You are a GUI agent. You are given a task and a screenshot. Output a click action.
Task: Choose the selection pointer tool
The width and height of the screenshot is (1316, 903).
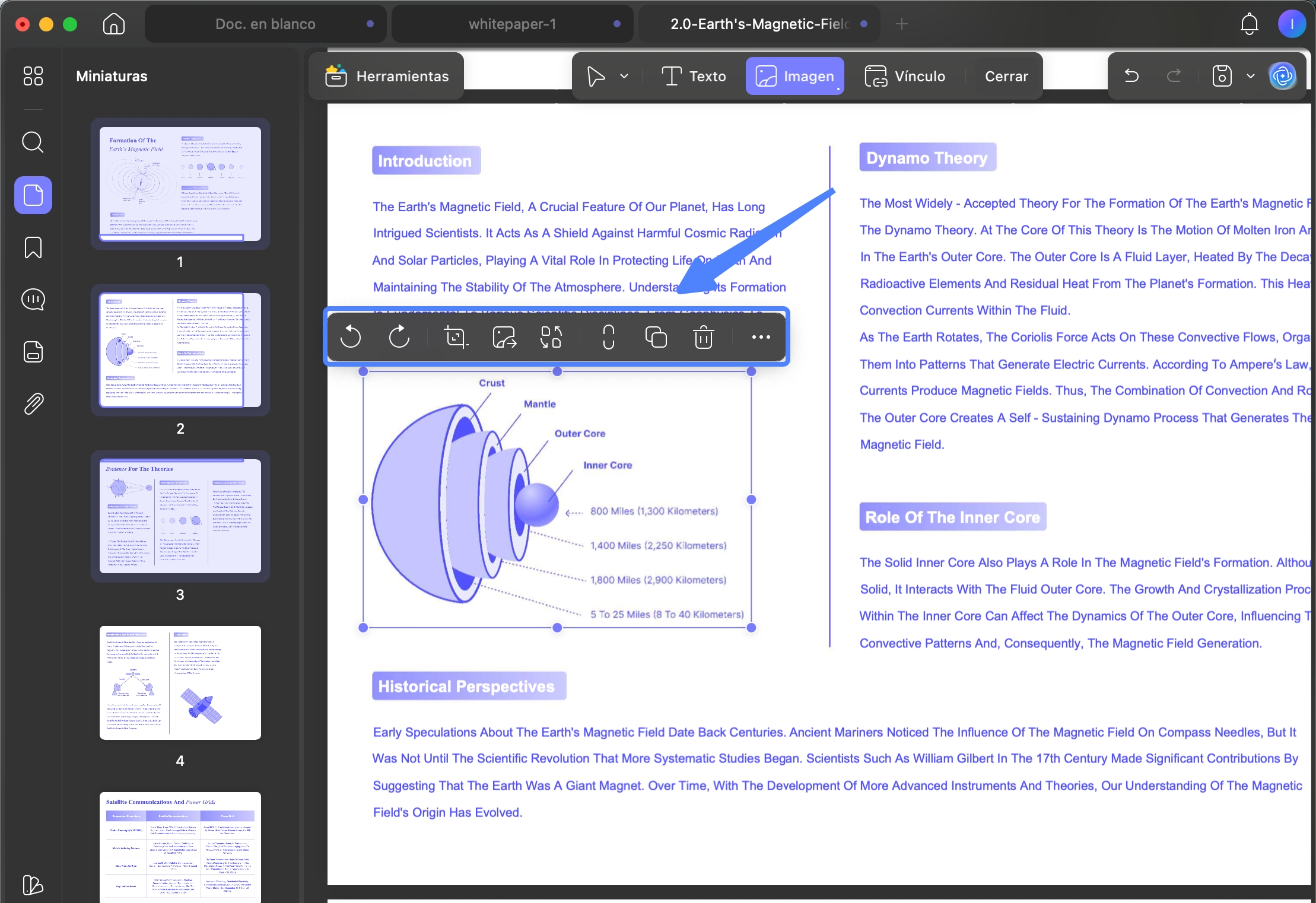(x=596, y=76)
